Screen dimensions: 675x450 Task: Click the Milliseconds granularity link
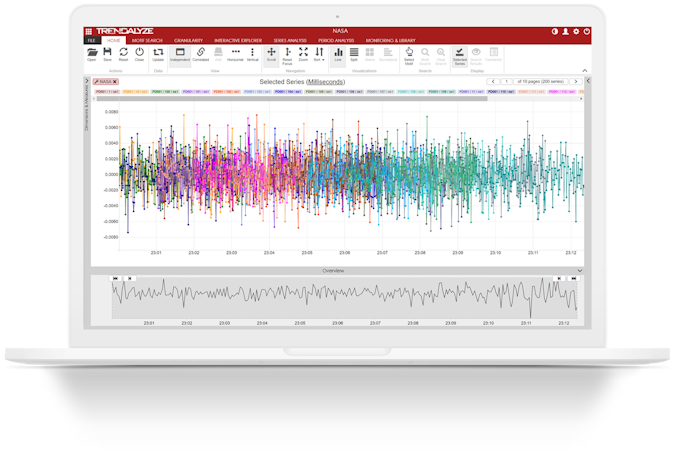(x=326, y=82)
